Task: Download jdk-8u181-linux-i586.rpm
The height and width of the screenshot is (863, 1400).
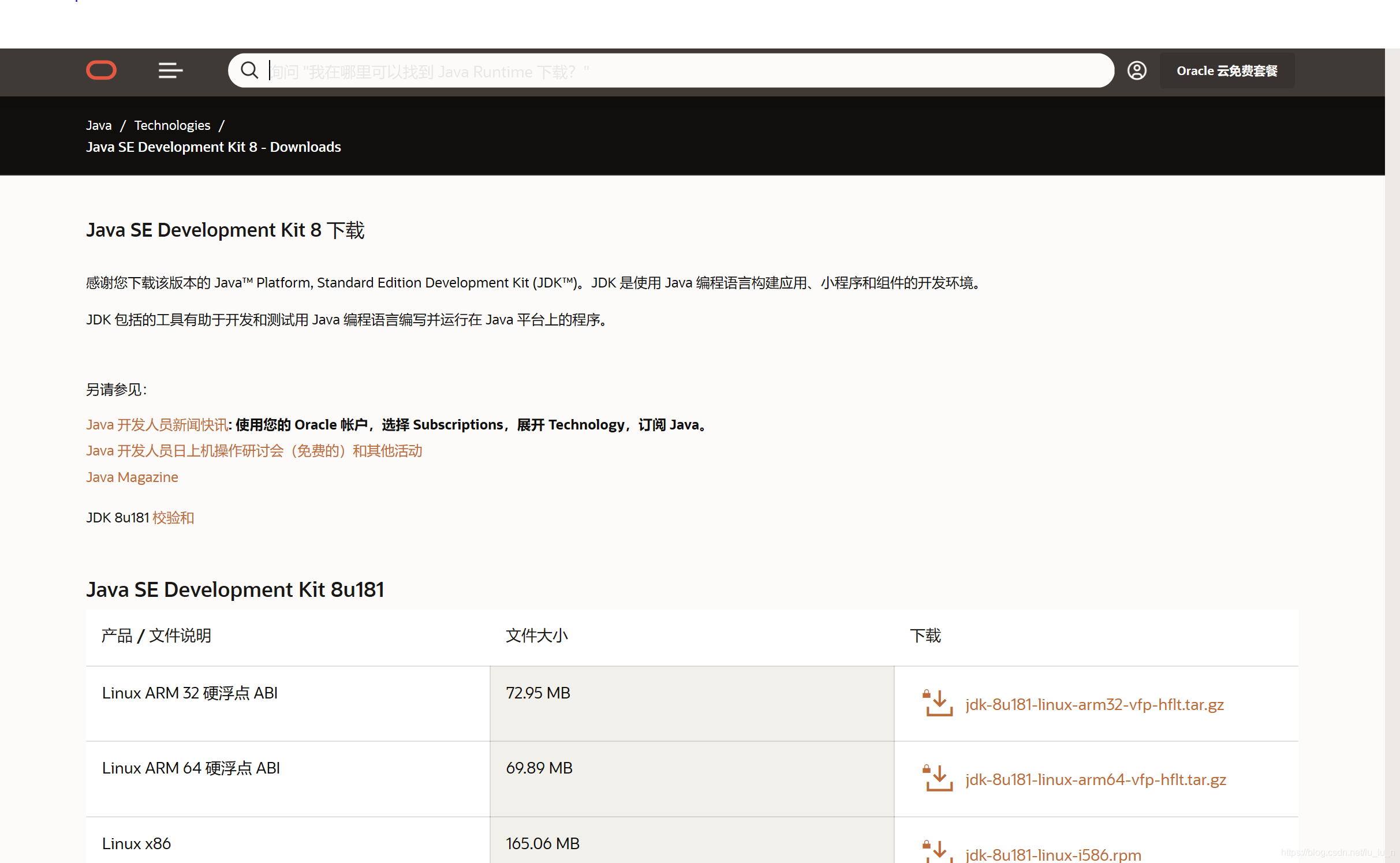Action: [1053, 854]
